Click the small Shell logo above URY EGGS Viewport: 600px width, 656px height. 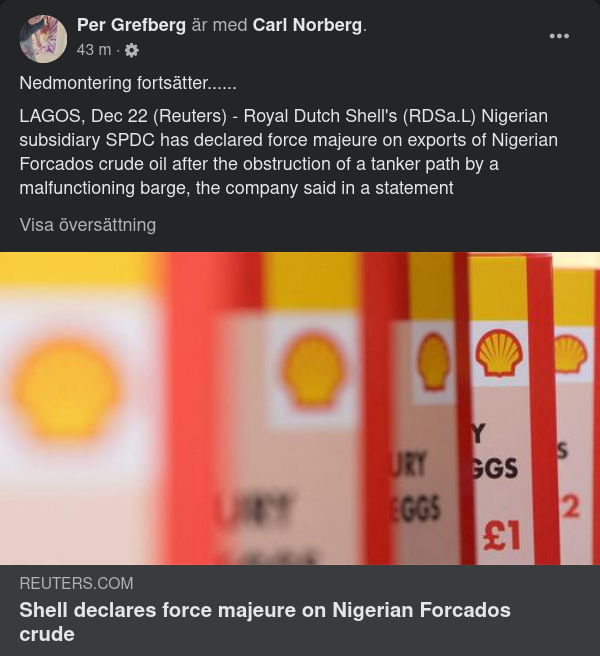[433, 361]
